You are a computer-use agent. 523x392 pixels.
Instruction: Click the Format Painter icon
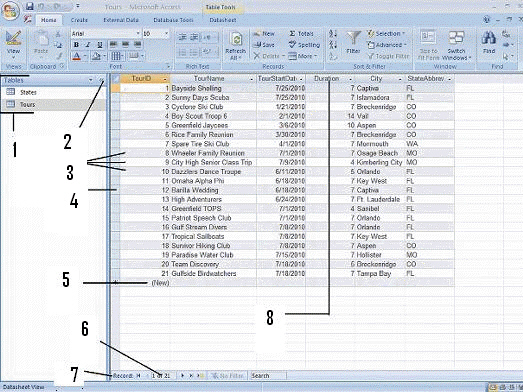59,56
